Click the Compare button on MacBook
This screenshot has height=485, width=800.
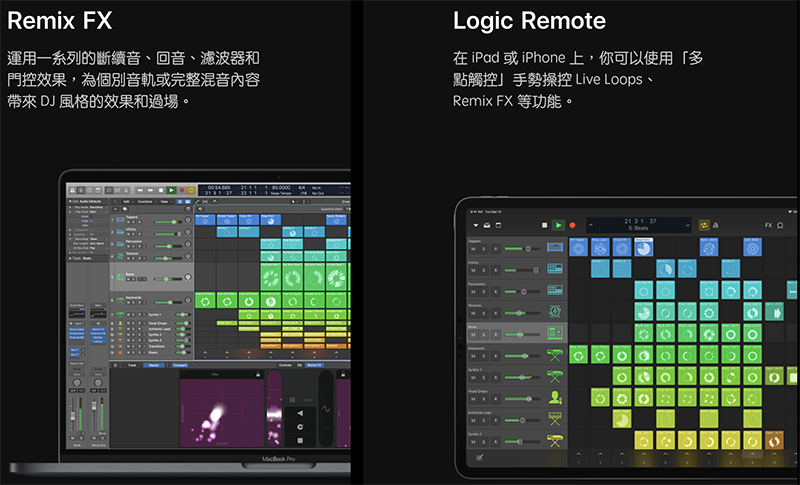180,365
